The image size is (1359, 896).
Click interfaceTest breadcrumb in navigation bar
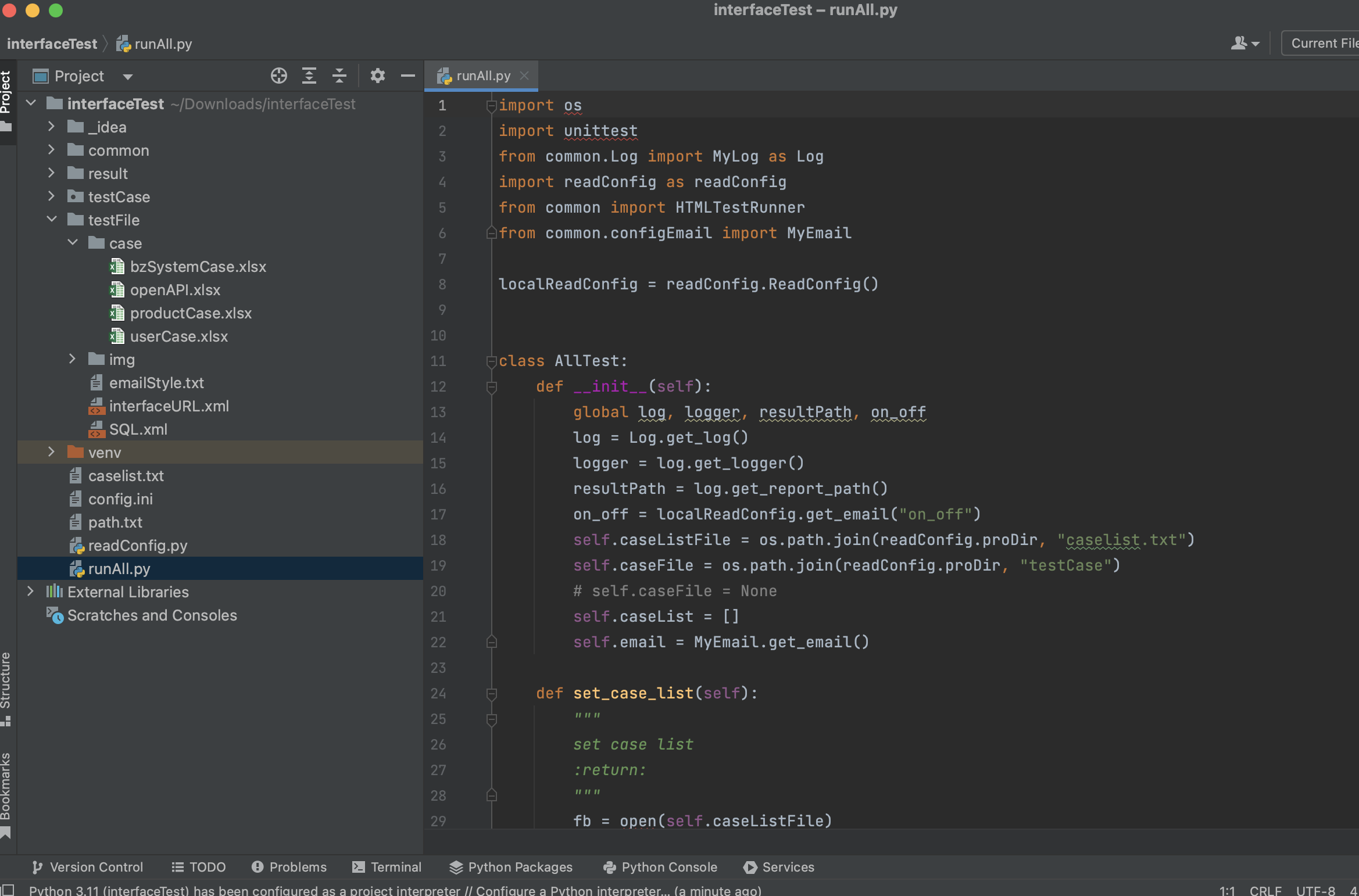pyautogui.click(x=52, y=44)
